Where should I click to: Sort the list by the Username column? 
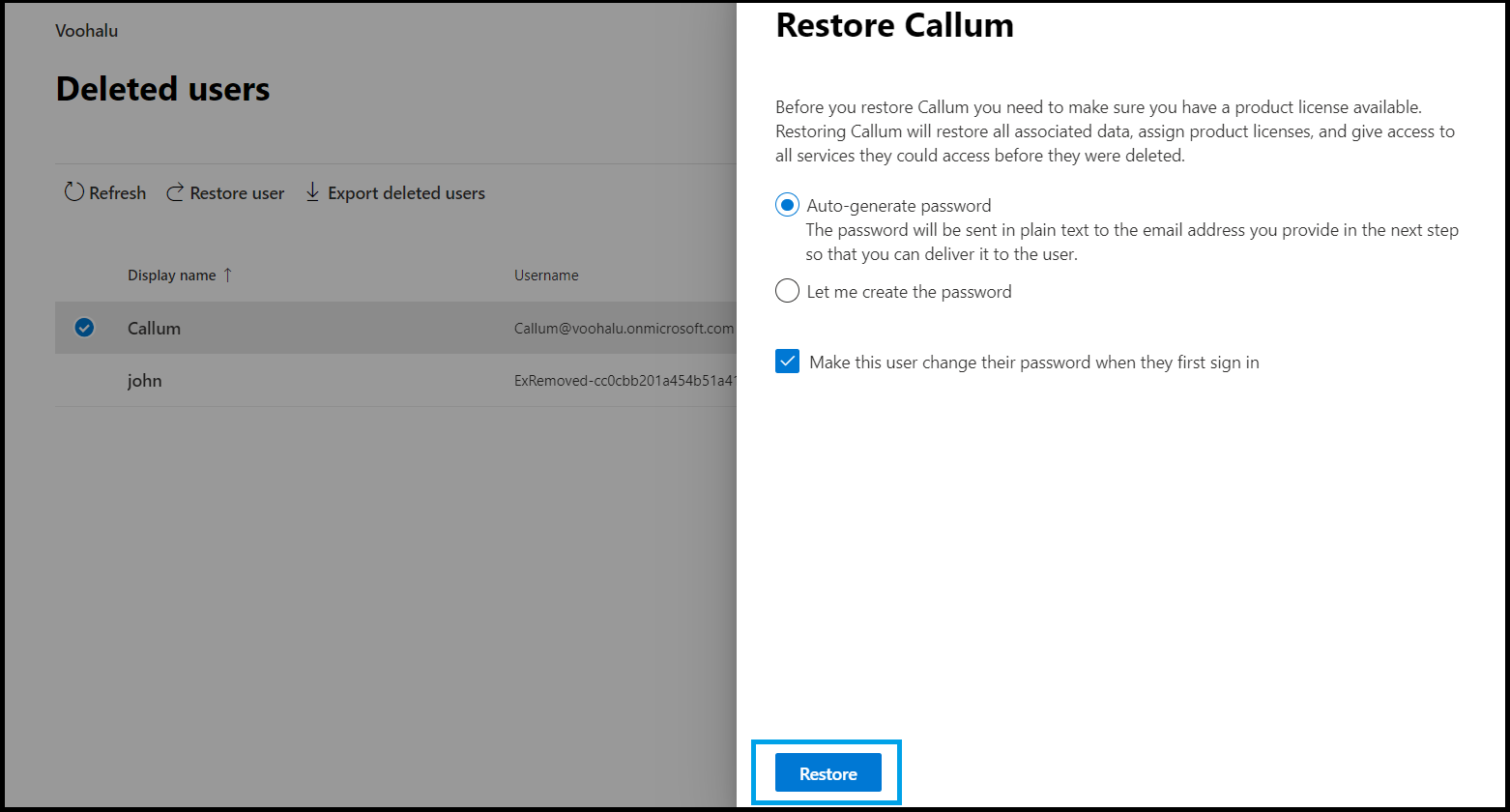pos(546,275)
